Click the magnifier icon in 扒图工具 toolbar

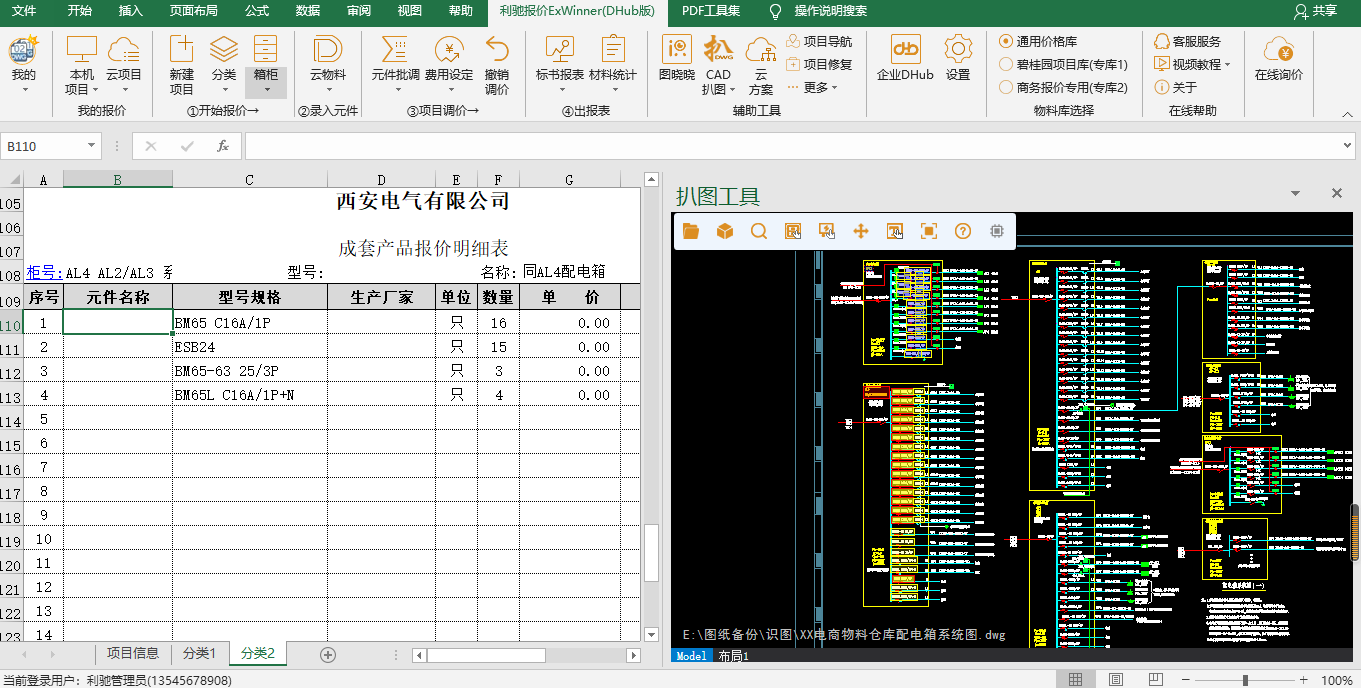pos(759,231)
